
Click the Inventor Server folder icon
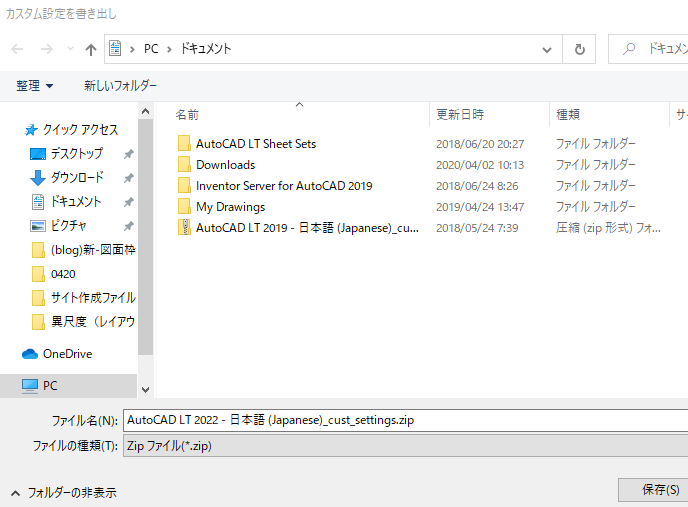pos(184,186)
